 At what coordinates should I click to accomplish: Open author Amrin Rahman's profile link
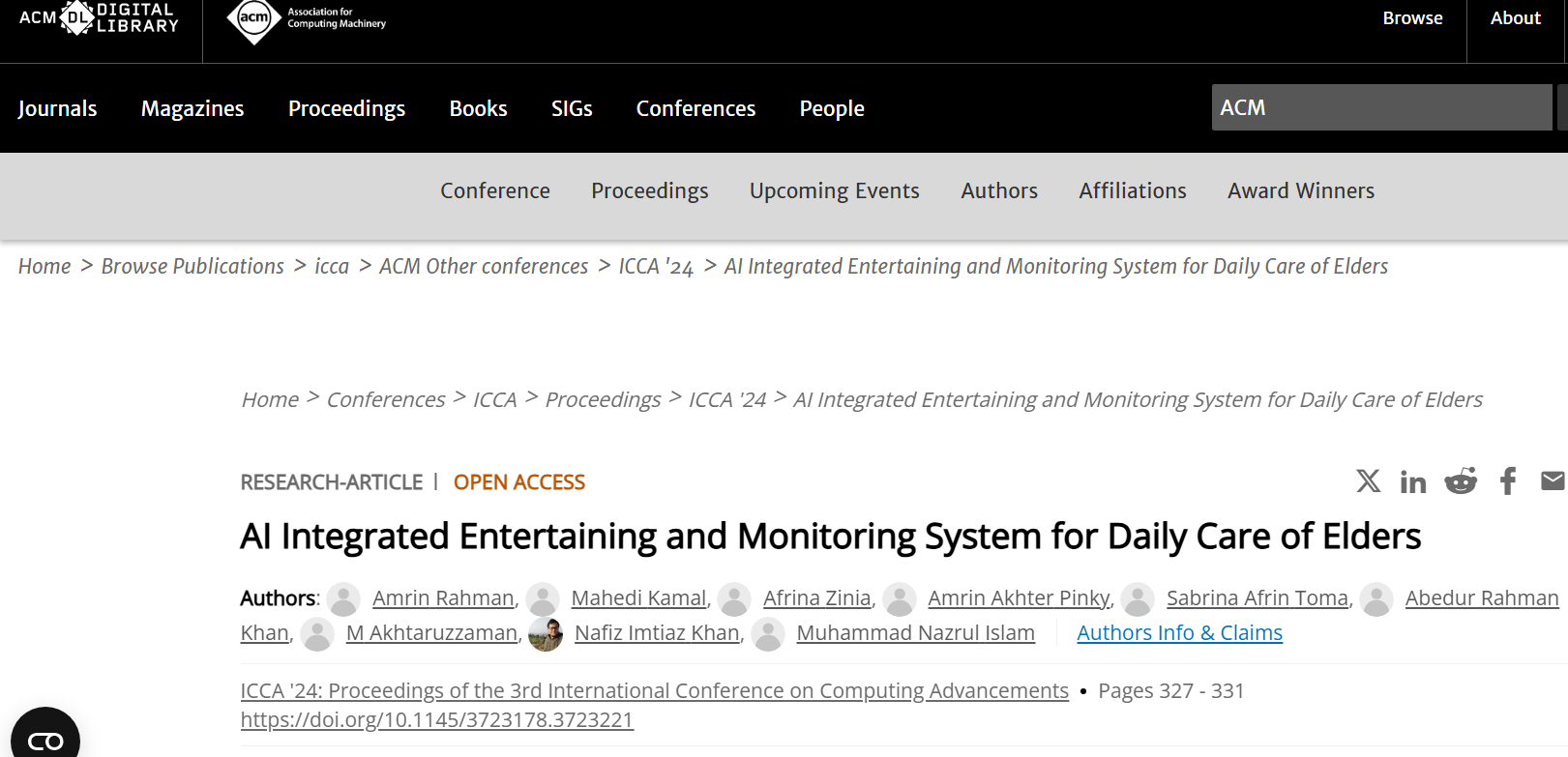pos(443,598)
